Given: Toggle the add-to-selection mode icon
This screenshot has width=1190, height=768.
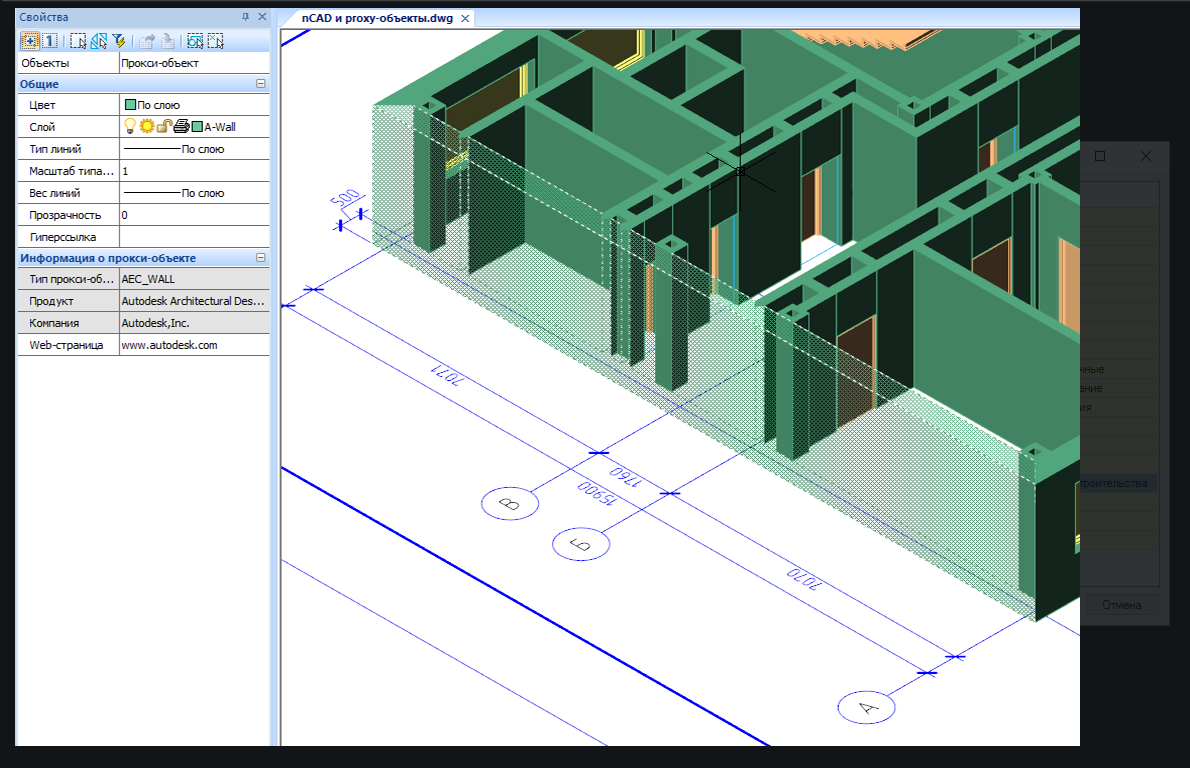Looking at the screenshot, I should tap(30, 41).
